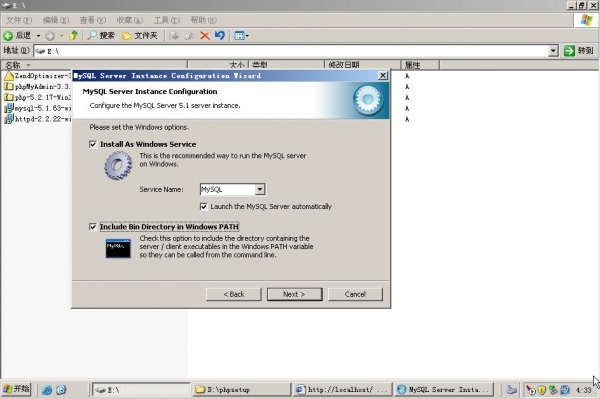The width and height of the screenshot is (600, 399).
Task: Click the Next > button
Action: coord(294,294)
